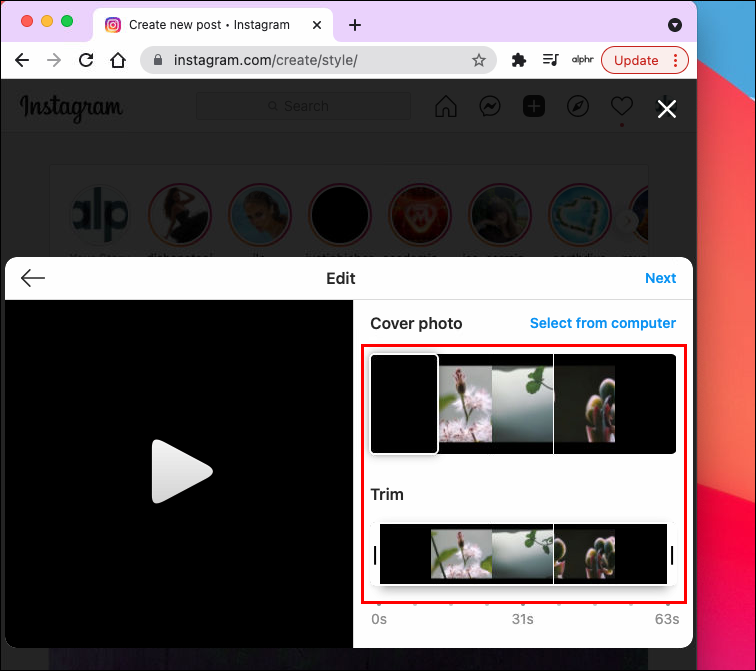The width and height of the screenshot is (756, 671).
Task: Click Select from computer link
Action: [603, 323]
